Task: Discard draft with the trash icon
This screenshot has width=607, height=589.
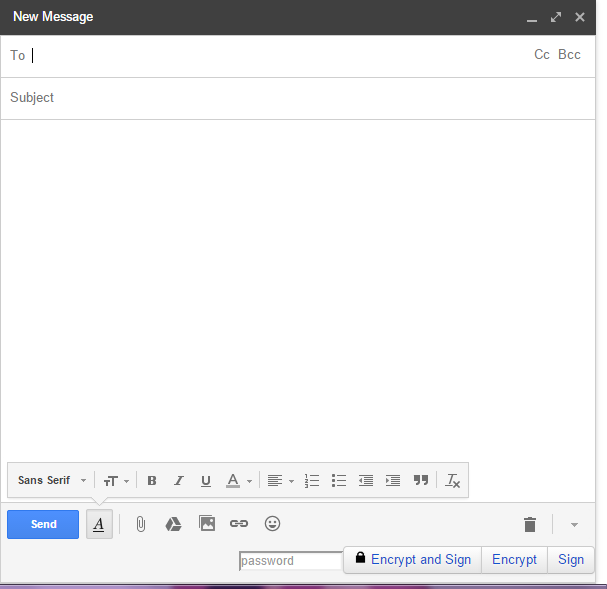Action: (530, 524)
